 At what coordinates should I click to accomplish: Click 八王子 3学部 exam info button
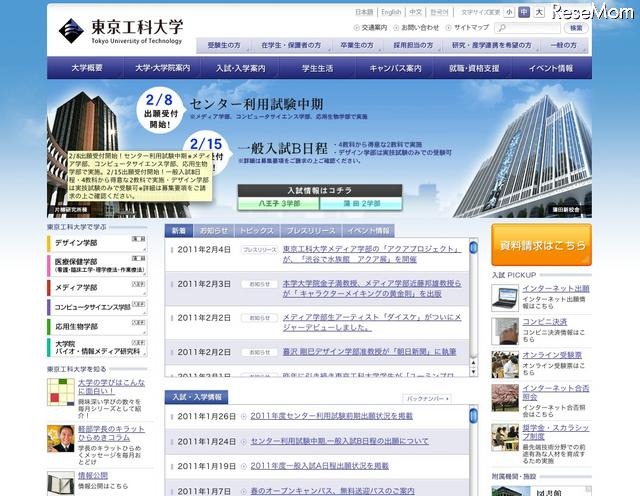pyautogui.click(x=279, y=203)
